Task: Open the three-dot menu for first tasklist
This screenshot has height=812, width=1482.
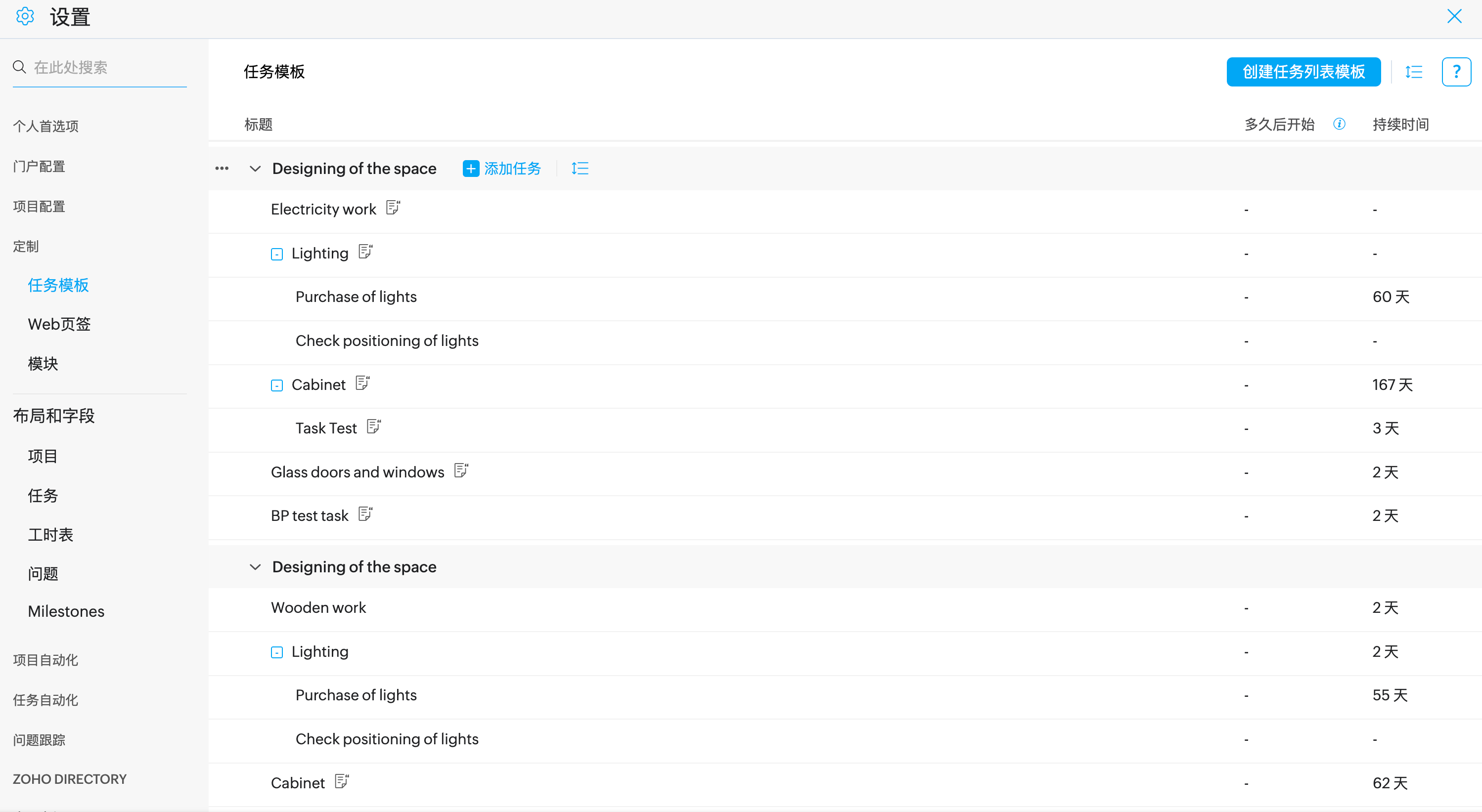Action: point(222,169)
